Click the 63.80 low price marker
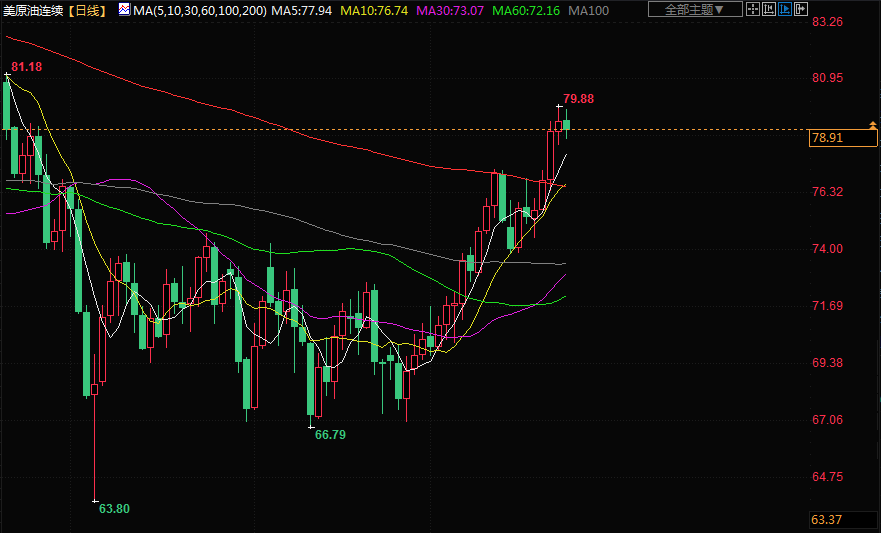This screenshot has height=533, width=881. (x=115, y=508)
